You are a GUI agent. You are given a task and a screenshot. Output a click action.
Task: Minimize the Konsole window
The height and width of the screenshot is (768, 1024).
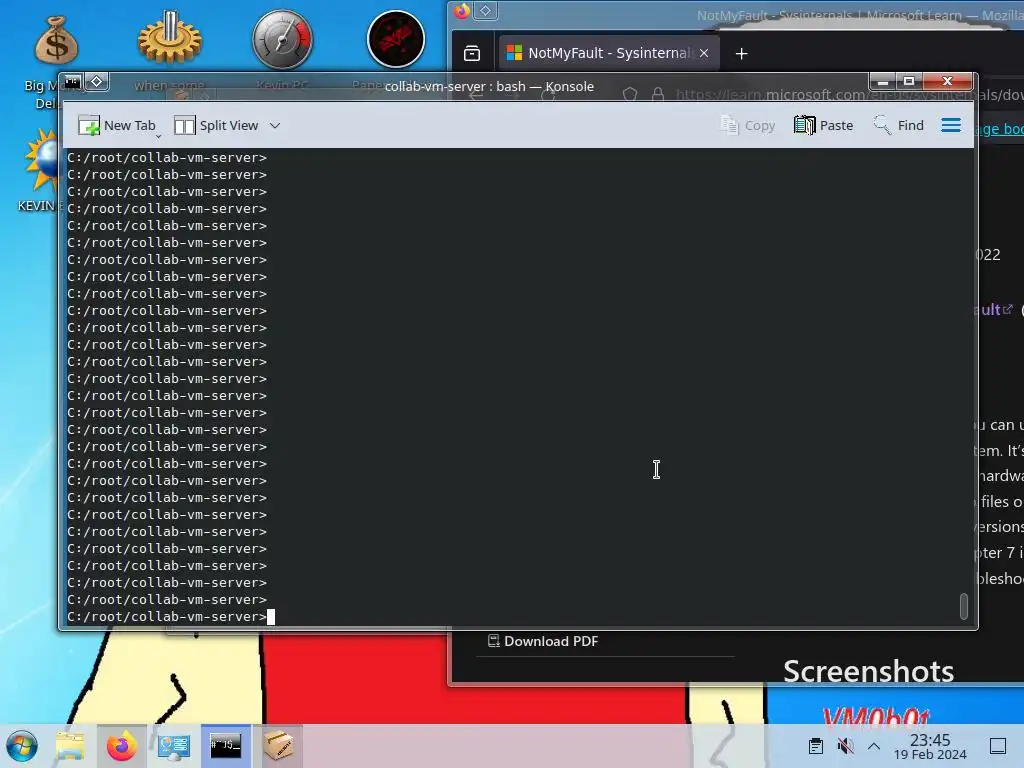[883, 82]
